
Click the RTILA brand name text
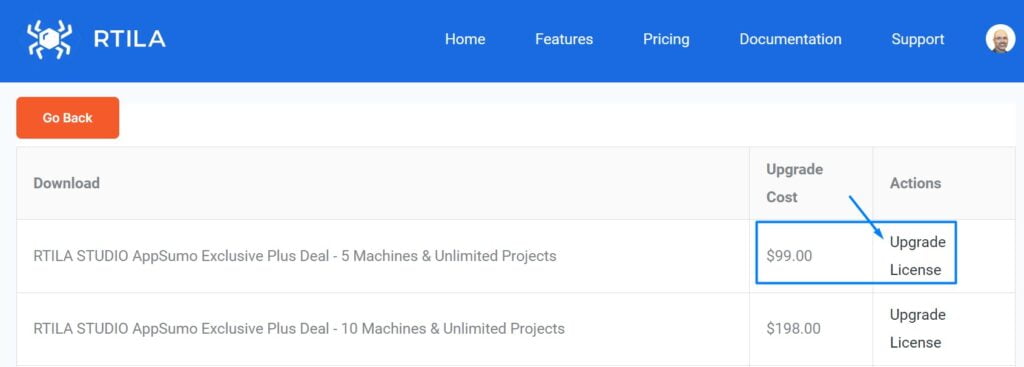[x=129, y=39]
